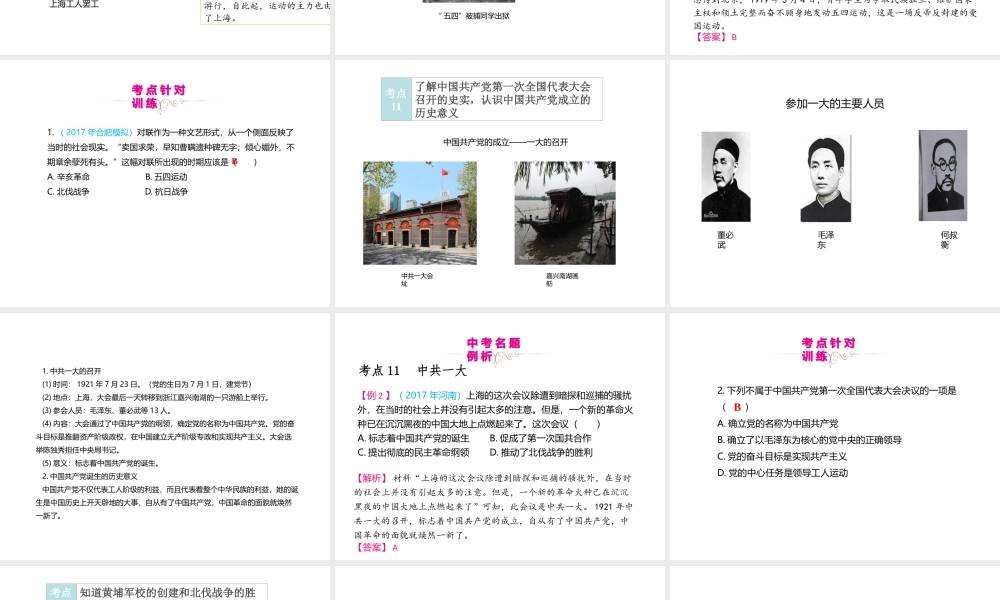Select option A. 辛亥革命
This screenshot has height=600, width=1000.
68,177
